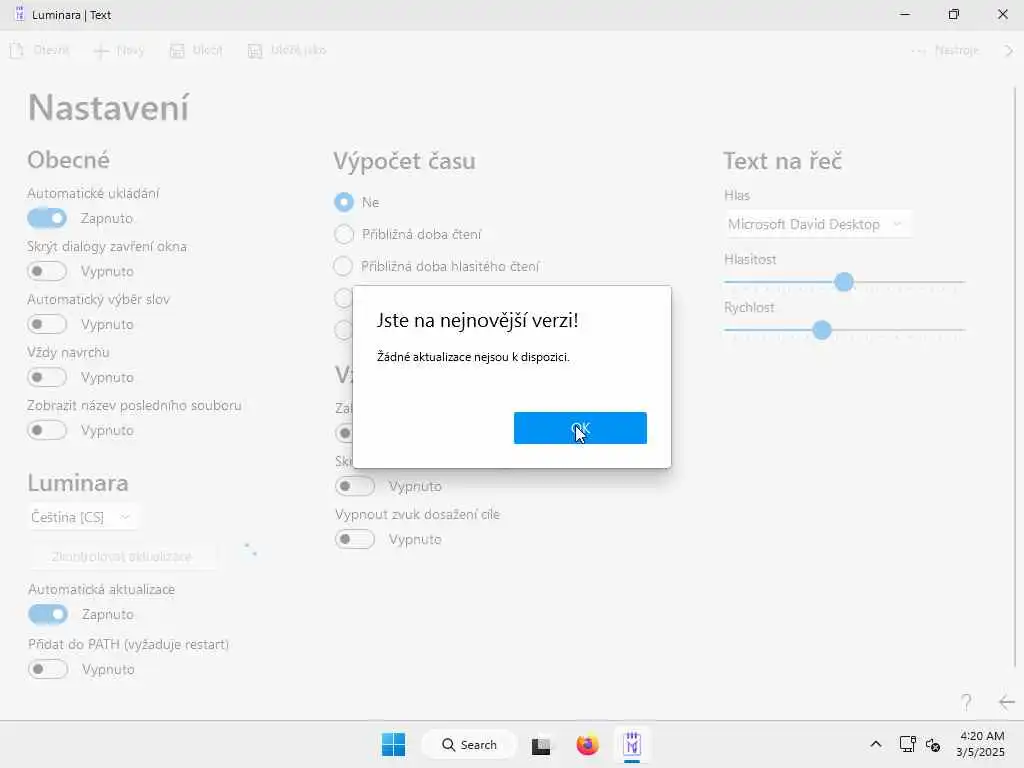This screenshot has width=1024, height=768.
Task: Click OK in the update dialog
Action: [580, 428]
